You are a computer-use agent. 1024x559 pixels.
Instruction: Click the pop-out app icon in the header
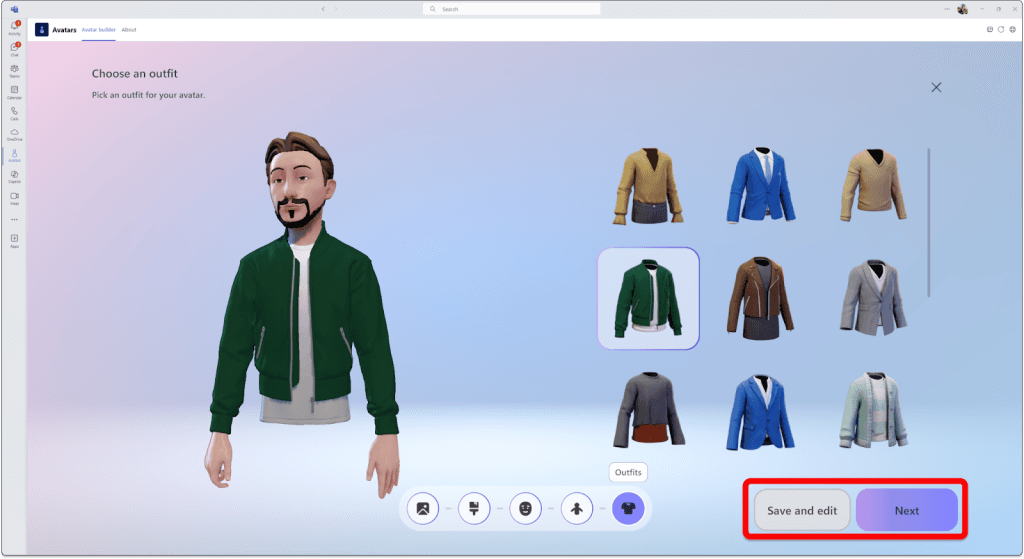point(990,29)
